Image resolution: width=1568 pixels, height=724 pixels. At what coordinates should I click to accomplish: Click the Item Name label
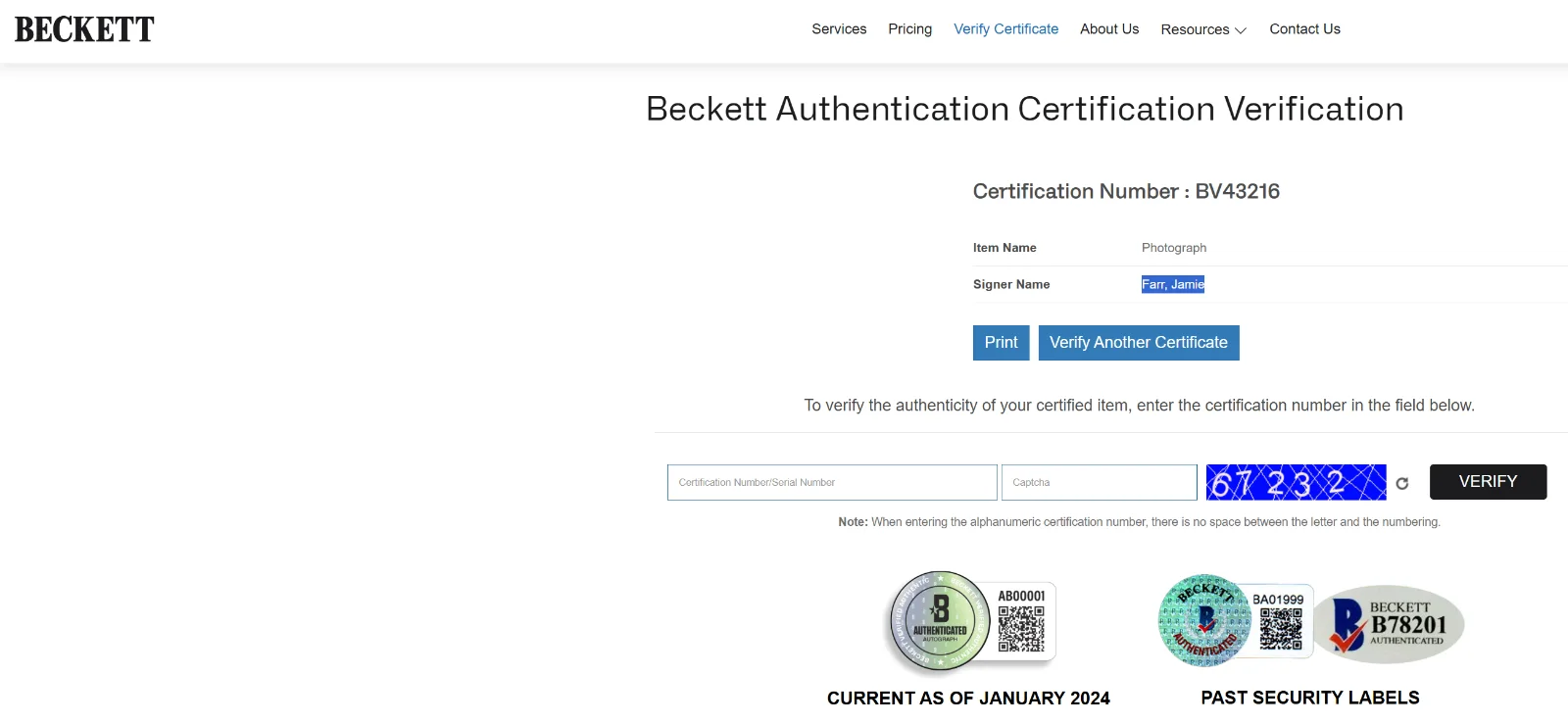1004,248
